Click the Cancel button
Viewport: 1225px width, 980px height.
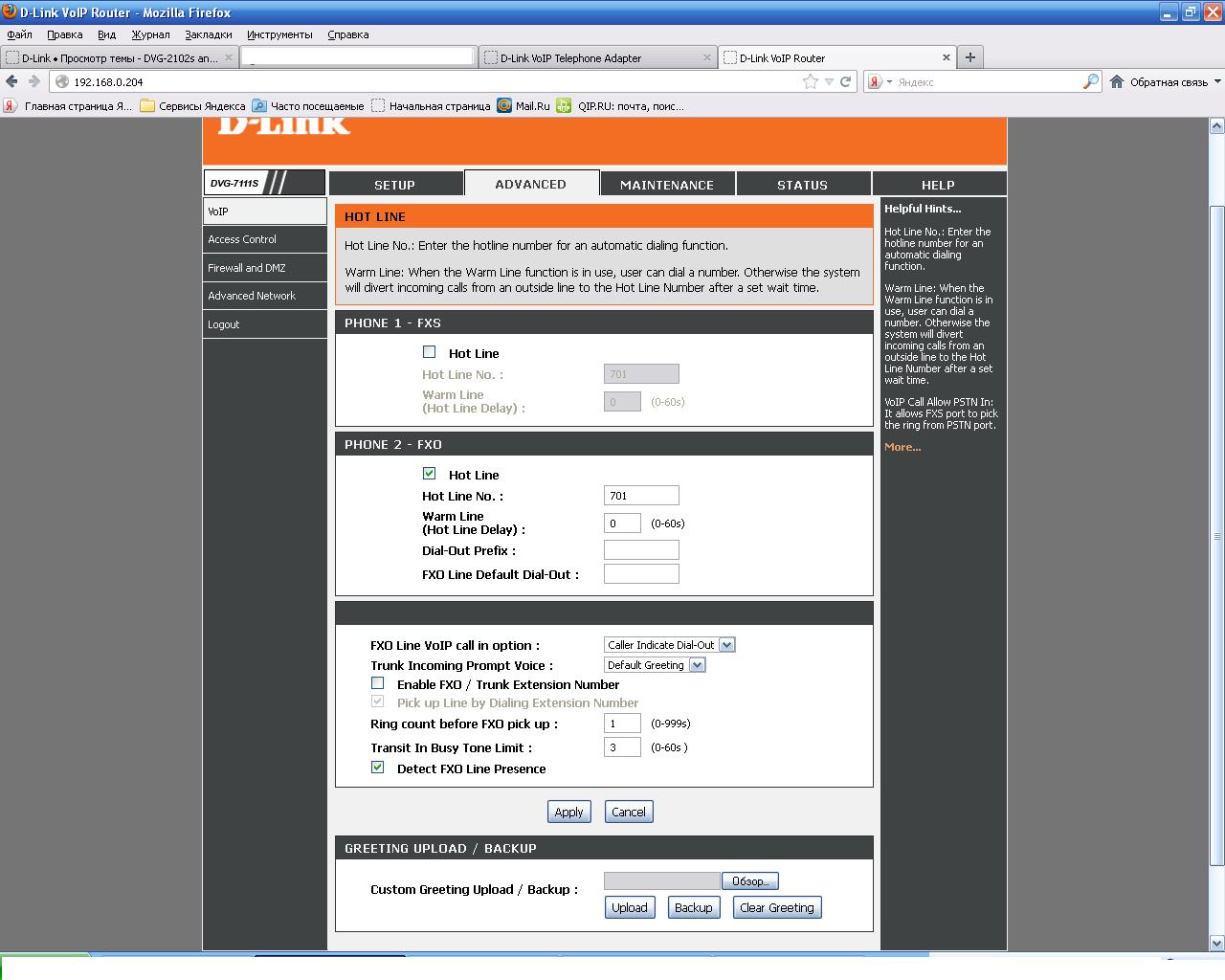[629, 812]
